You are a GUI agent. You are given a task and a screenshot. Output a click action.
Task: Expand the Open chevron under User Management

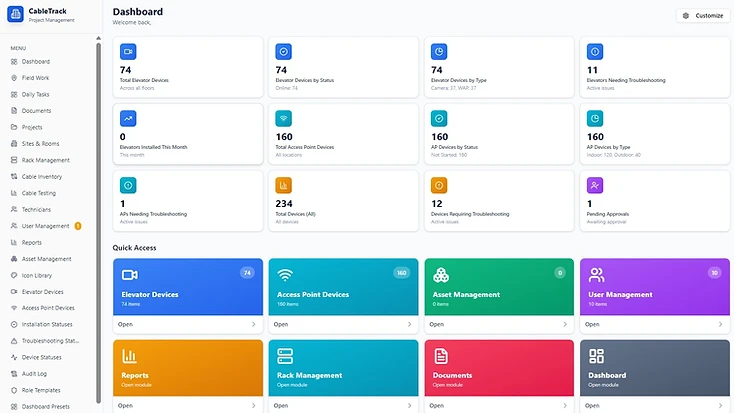[x=720, y=324]
